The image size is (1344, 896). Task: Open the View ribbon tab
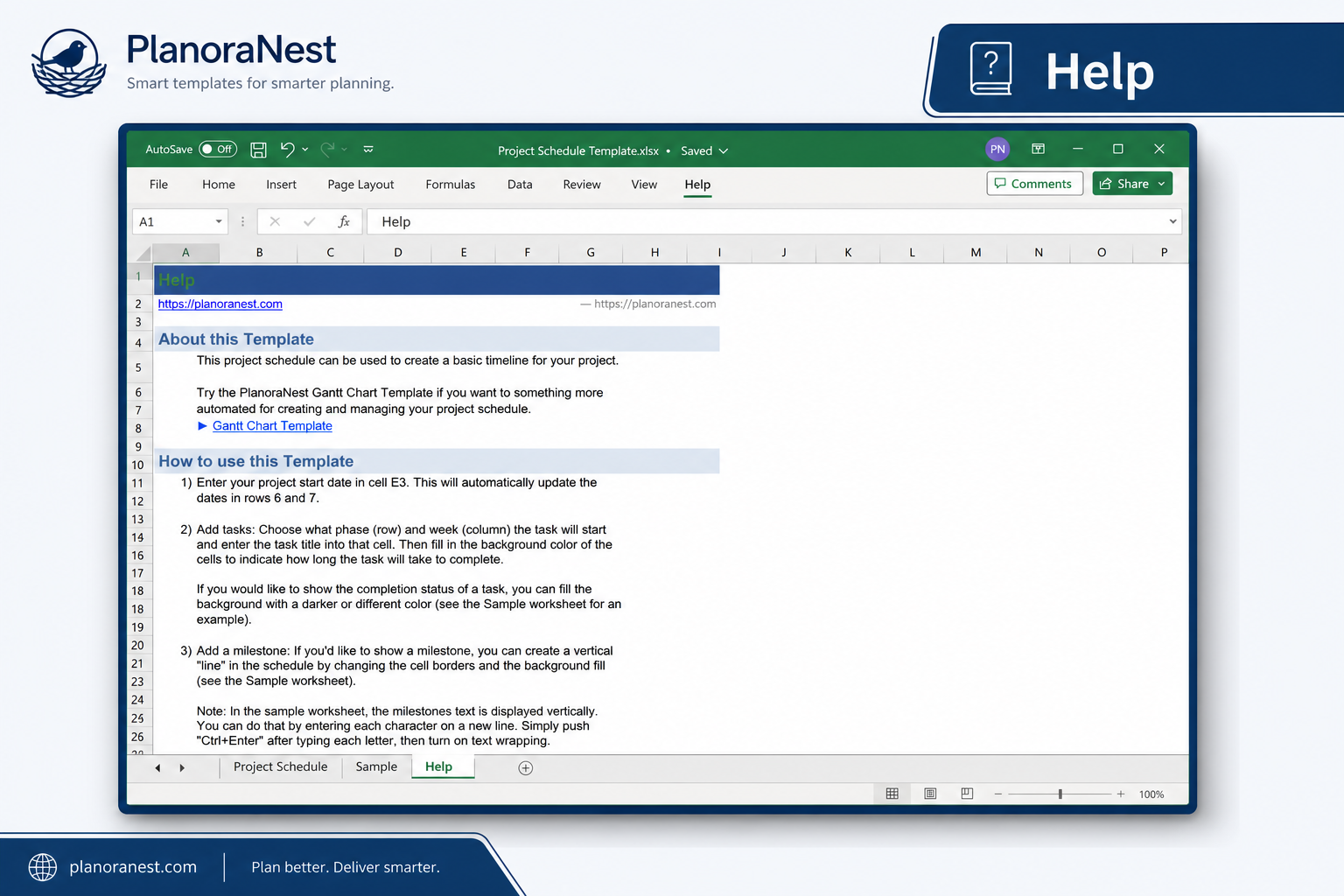tap(644, 185)
